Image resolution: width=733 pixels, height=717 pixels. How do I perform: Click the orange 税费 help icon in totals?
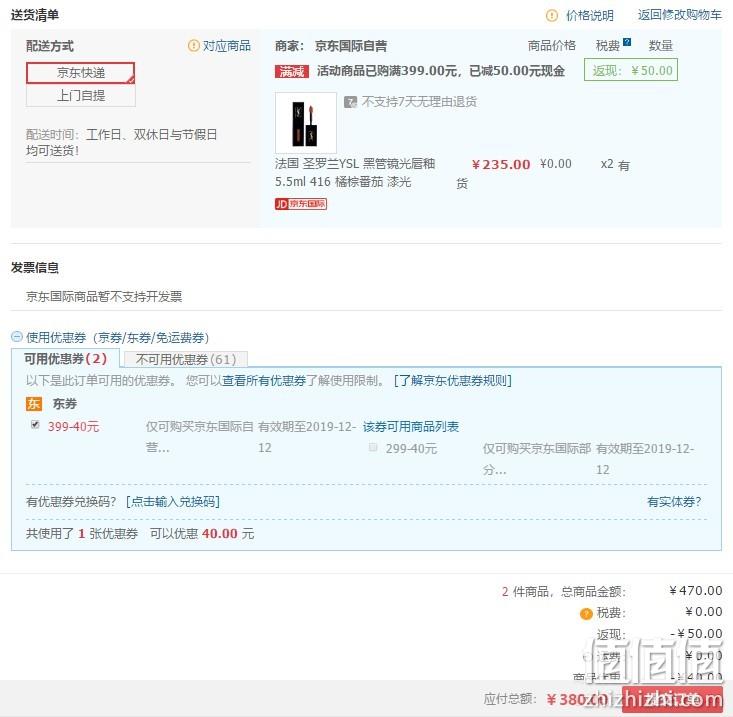[586, 614]
